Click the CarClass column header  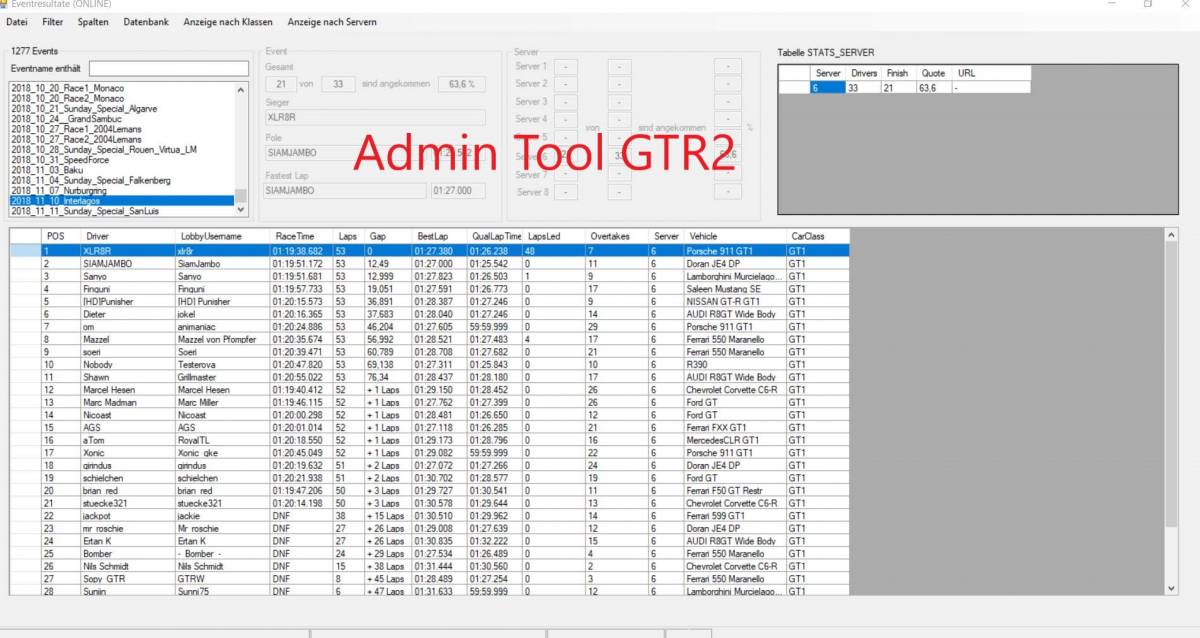(x=807, y=236)
